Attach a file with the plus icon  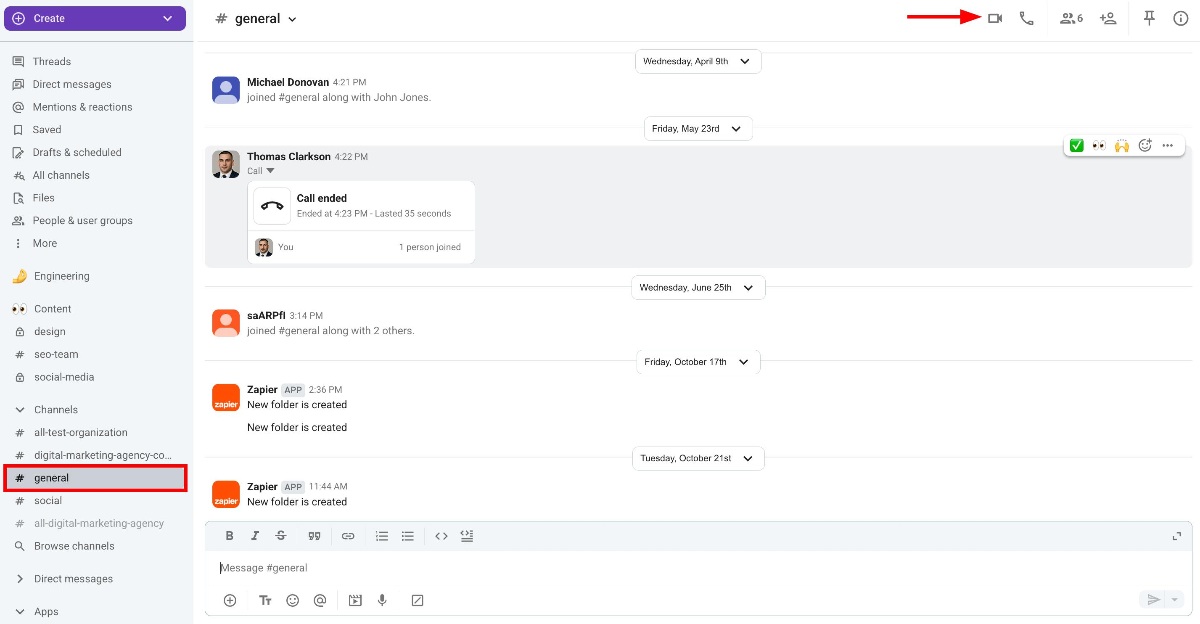pyautogui.click(x=230, y=600)
